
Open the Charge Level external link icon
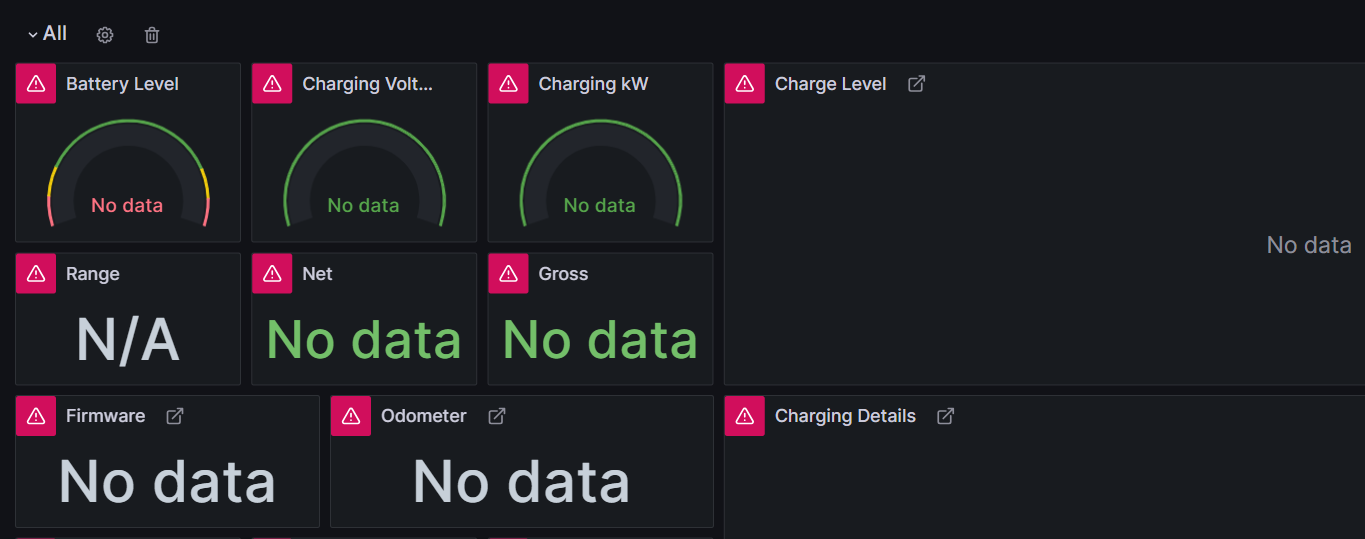tap(916, 84)
